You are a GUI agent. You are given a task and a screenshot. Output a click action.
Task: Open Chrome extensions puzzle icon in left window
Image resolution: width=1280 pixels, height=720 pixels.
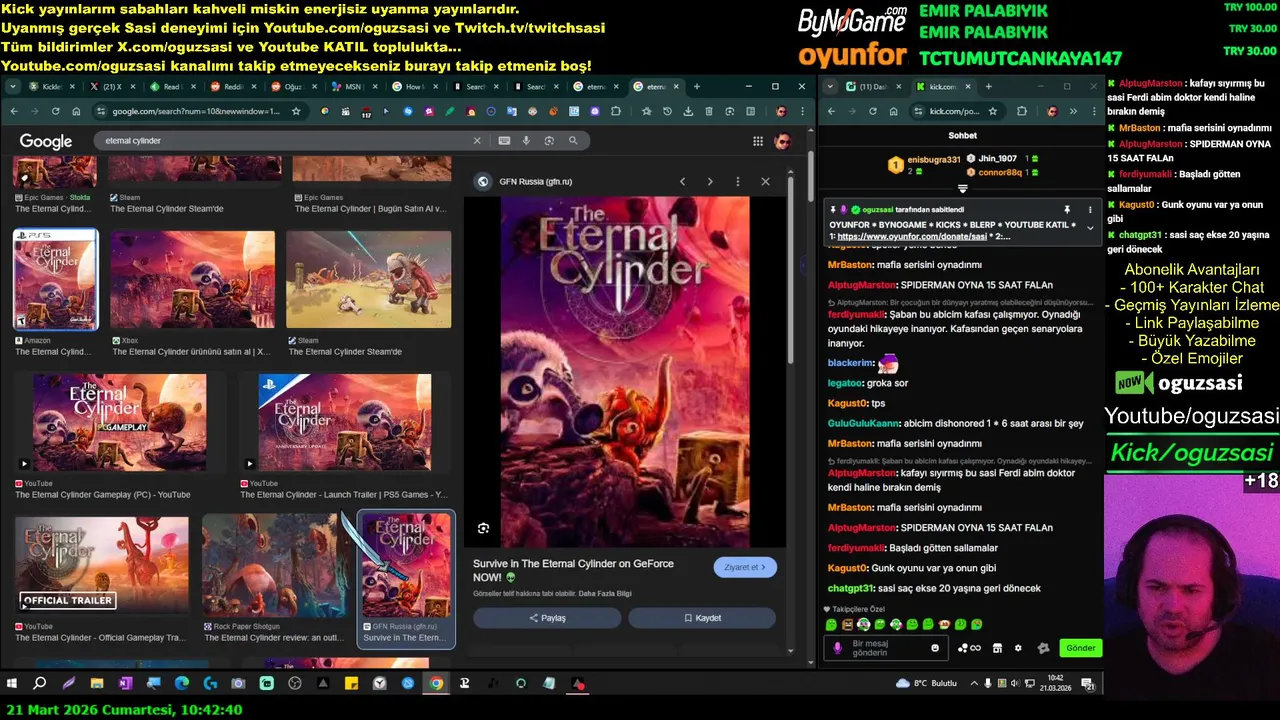[616, 111]
